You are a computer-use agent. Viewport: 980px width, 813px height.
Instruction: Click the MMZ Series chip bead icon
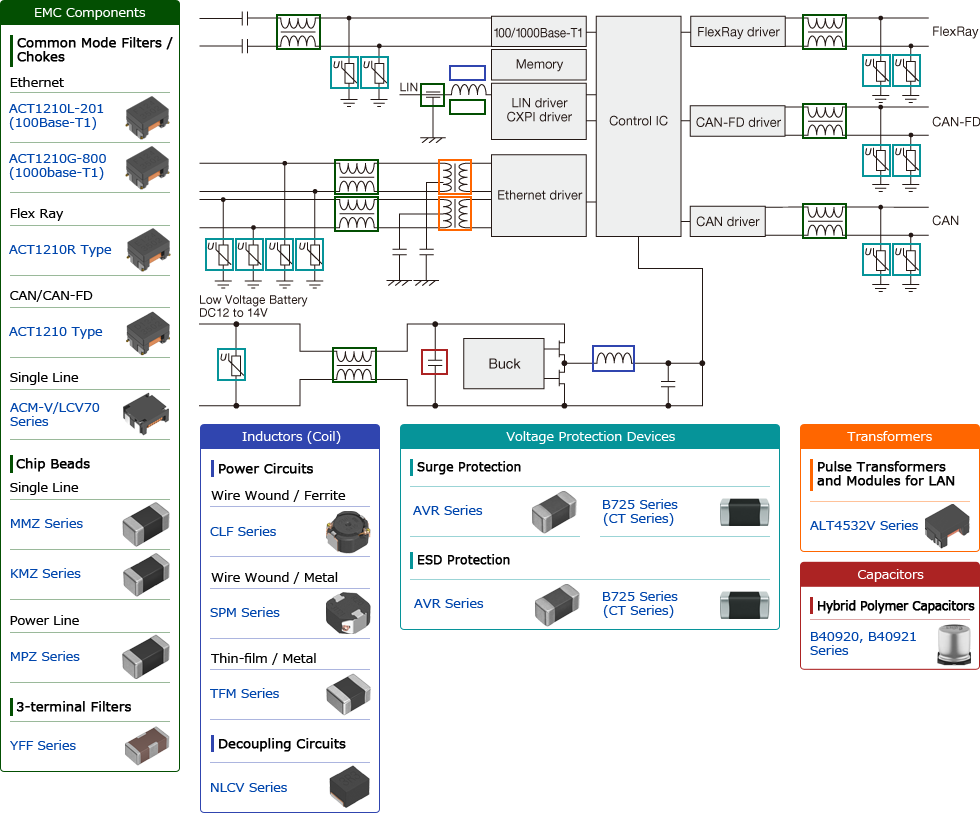146,523
